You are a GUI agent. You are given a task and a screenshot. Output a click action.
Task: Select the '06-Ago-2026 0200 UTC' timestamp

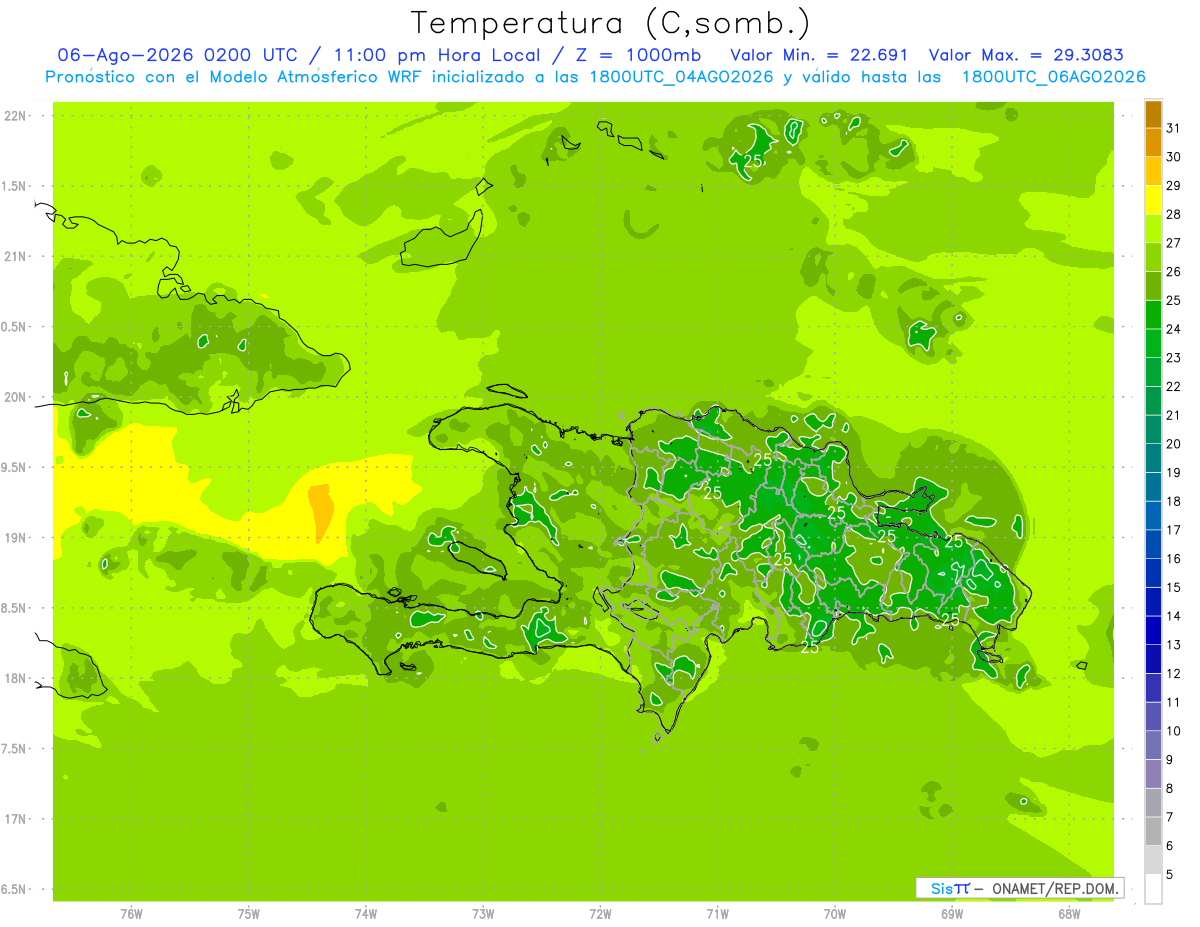(178, 55)
